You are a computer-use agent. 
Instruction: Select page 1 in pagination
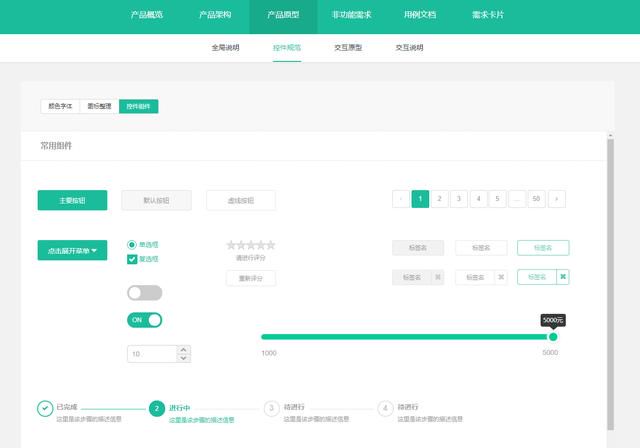point(420,199)
